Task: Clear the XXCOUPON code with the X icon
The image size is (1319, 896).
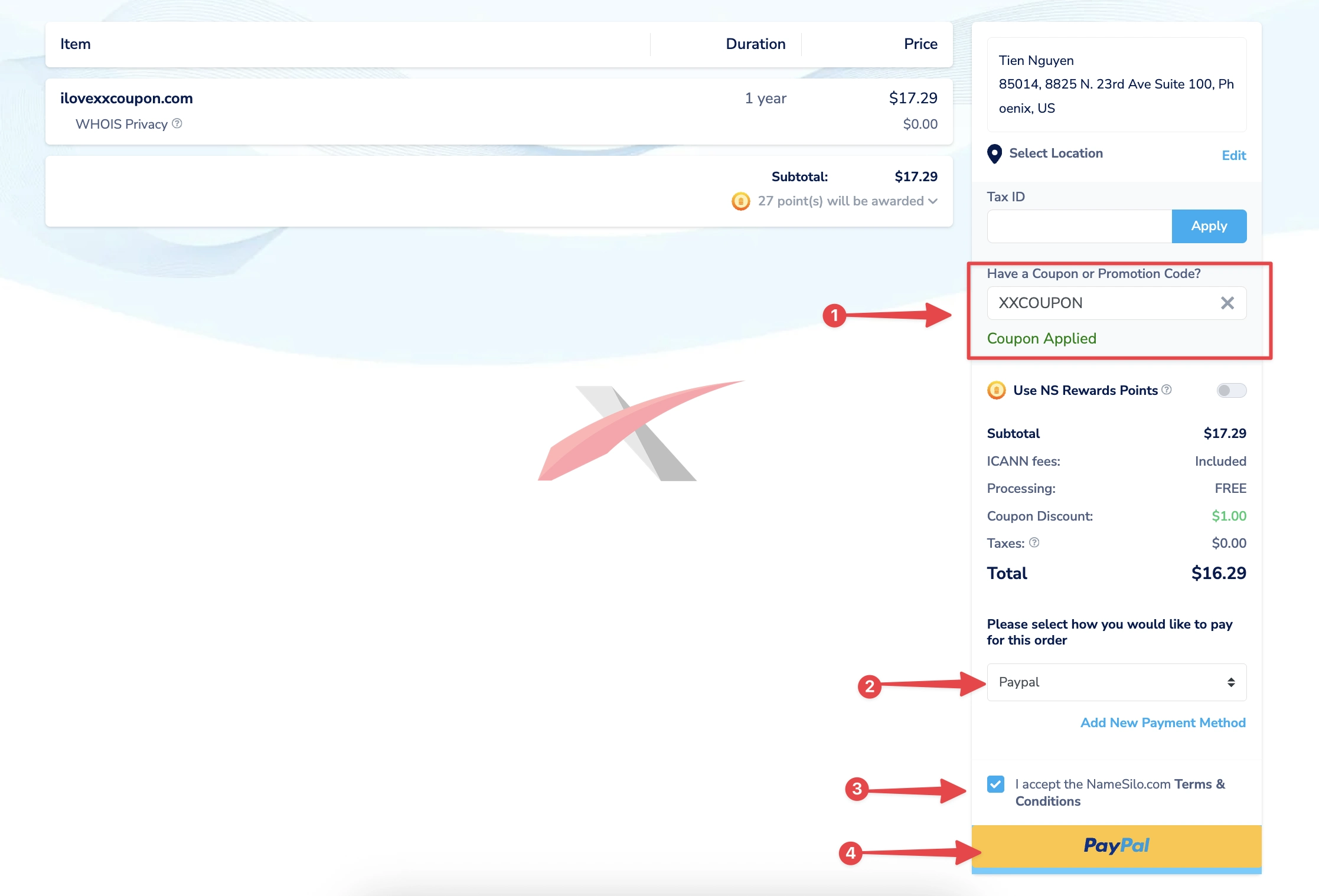Action: click(x=1227, y=303)
